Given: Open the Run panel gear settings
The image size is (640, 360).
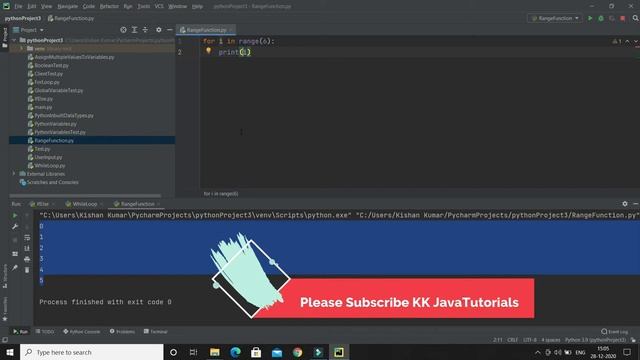Looking at the screenshot, I should coord(624,204).
